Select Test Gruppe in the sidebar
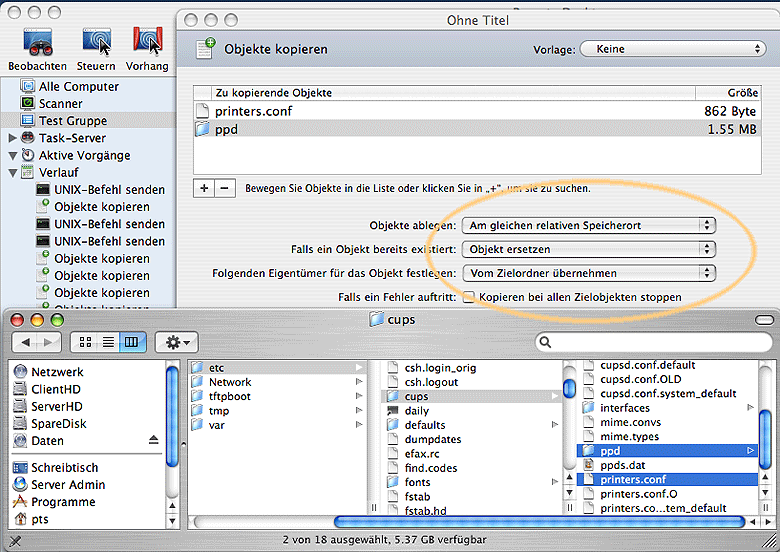780x552 pixels. [72, 120]
